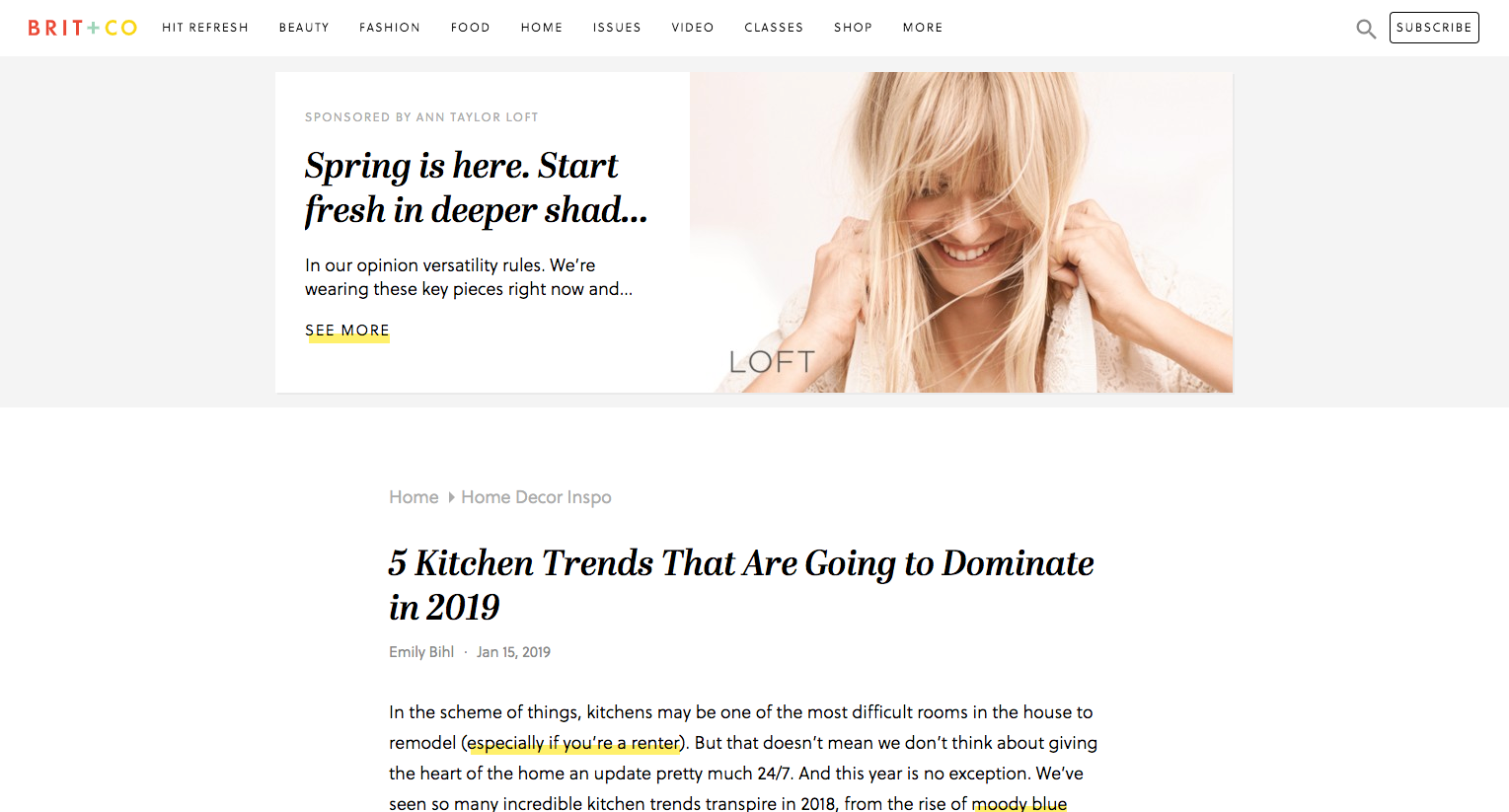The image size is (1509, 812).
Task: Visit the Classes page
Action: [774, 28]
